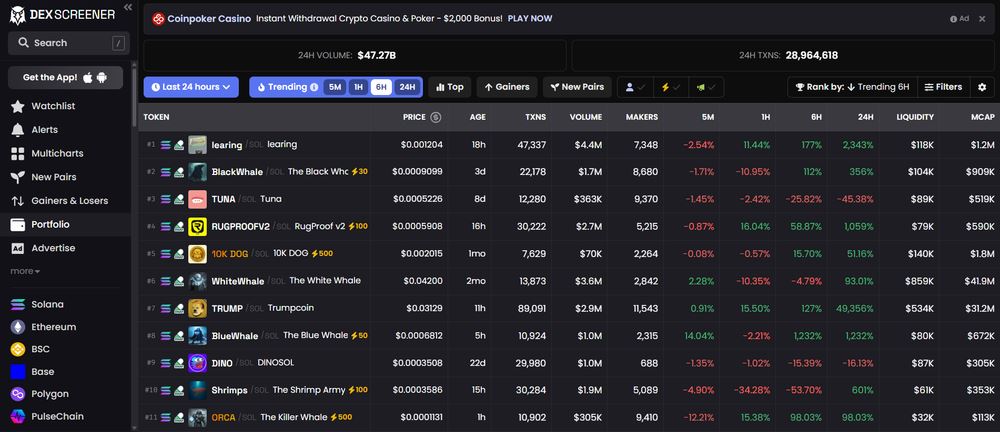
Task: Click the 24H TXNS 28,964,618 box
Action: (x=783, y=56)
